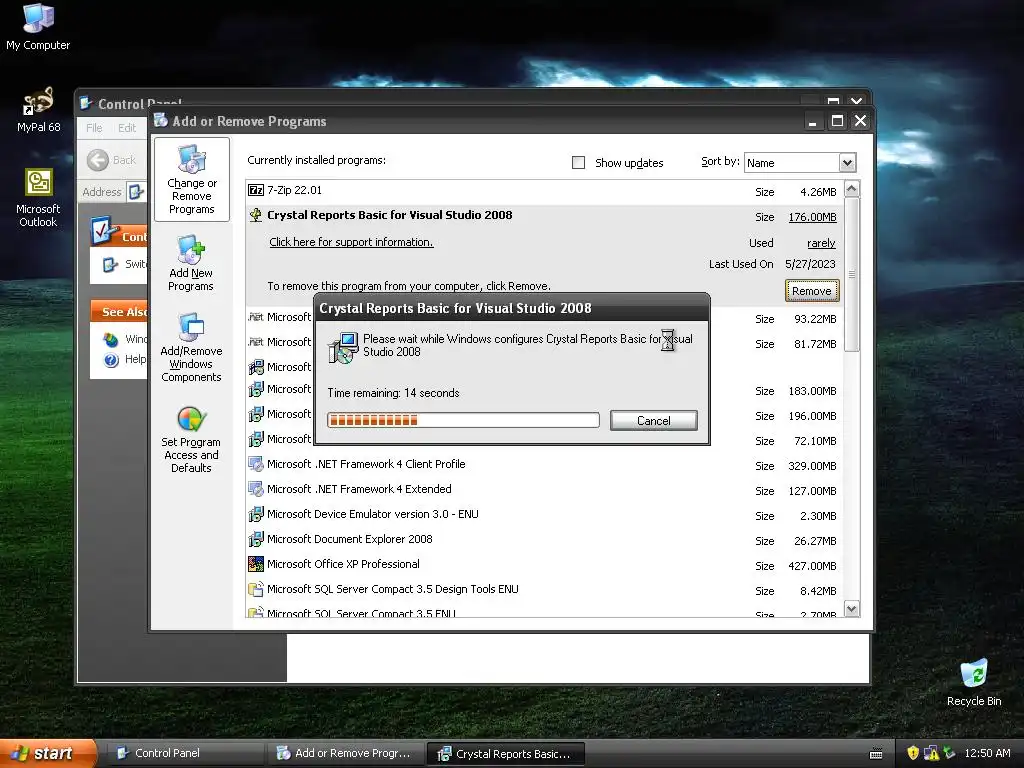This screenshot has height=768, width=1024.
Task: Launch MyPal 68 browser shortcut
Action: point(38,109)
